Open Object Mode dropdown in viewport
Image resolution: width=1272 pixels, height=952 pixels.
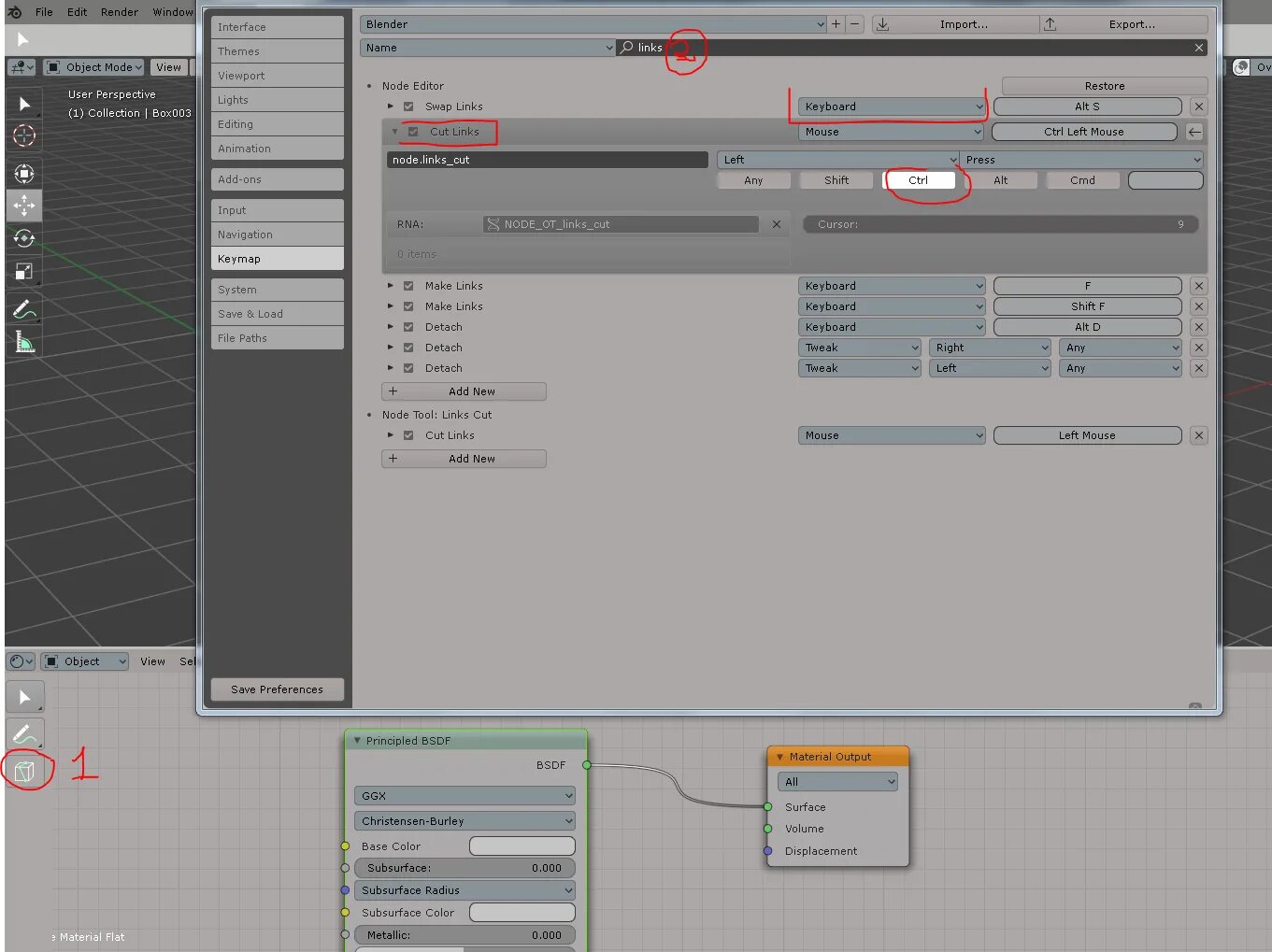pyautogui.click(x=93, y=67)
